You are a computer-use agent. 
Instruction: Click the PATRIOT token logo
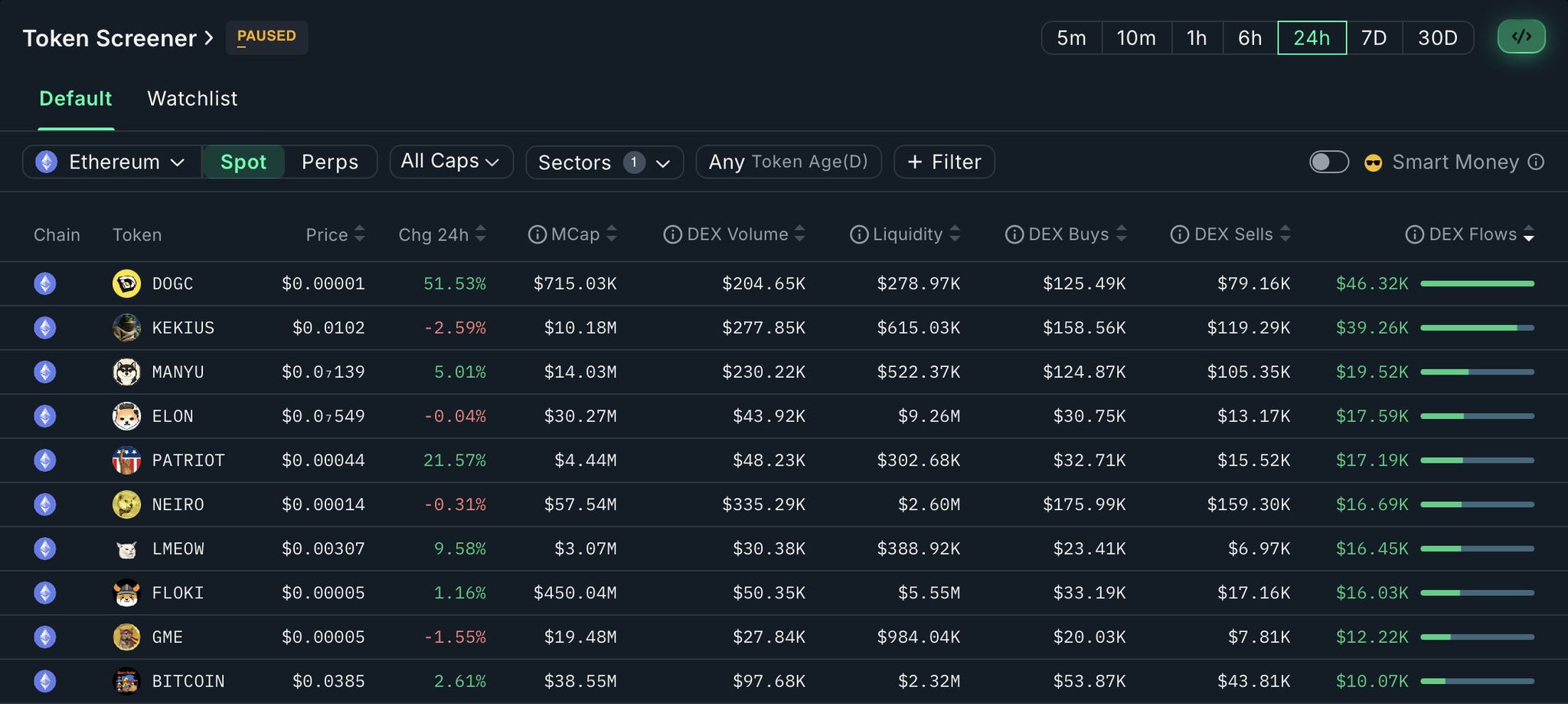(x=126, y=460)
